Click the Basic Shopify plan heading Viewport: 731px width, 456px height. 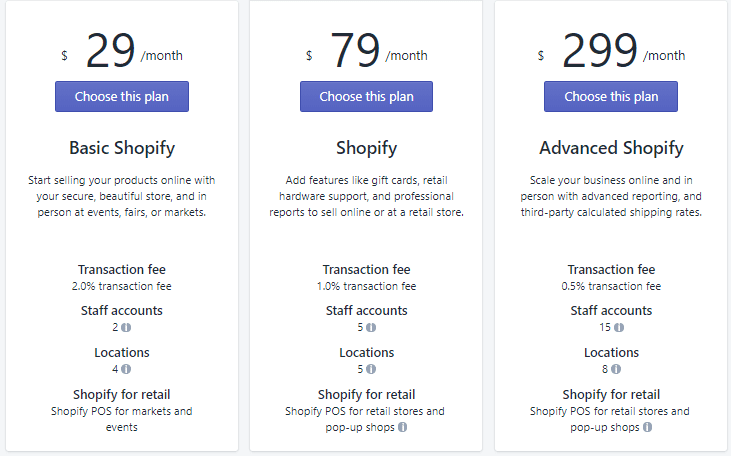[122, 148]
